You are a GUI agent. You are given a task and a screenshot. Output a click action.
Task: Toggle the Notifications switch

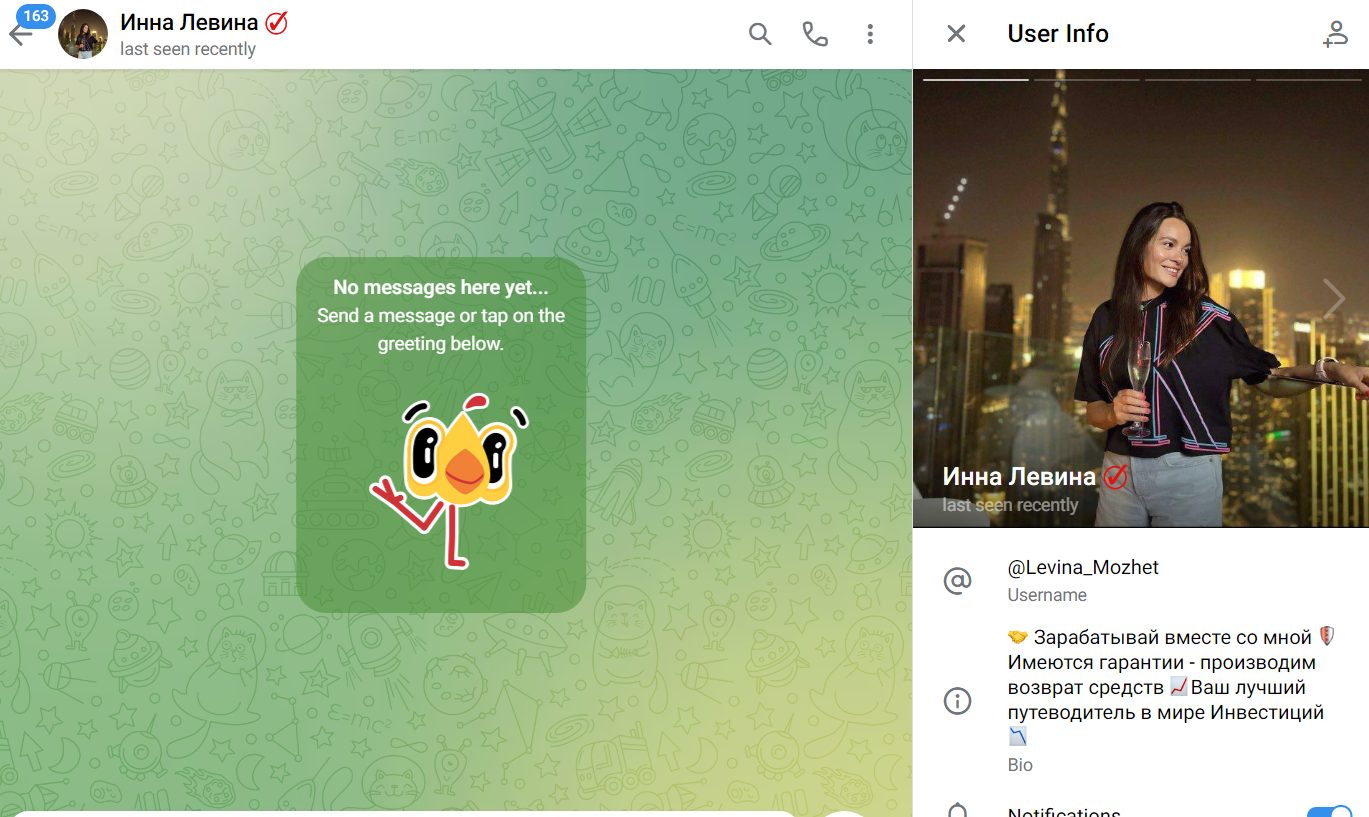[1329, 811]
